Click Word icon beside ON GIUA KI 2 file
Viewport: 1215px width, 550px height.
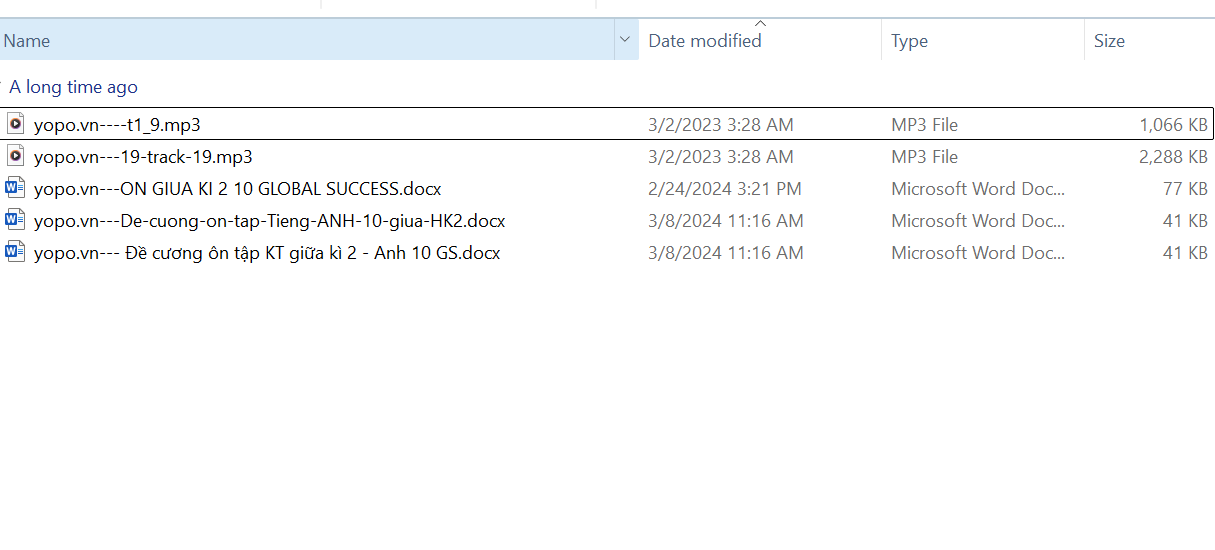[x=15, y=188]
